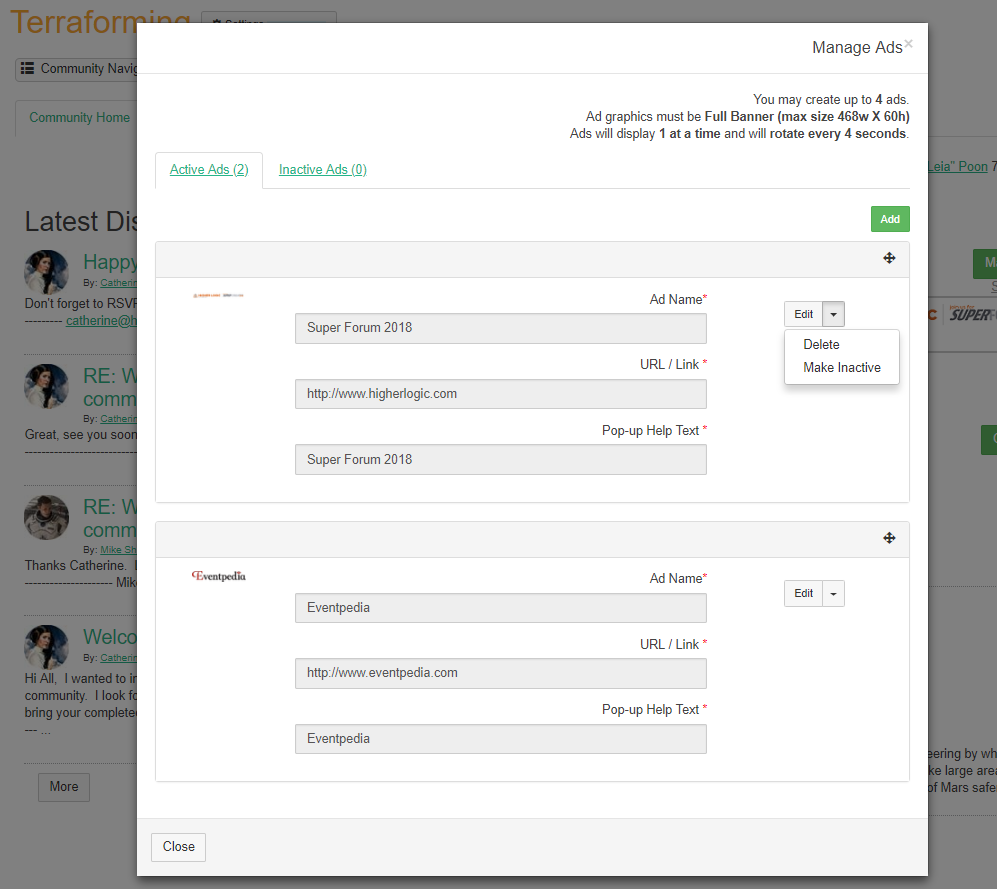Screen dimensions: 997x889
Task: Click the Eventpedia logo thumbnail
Action: click(x=219, y=576)
